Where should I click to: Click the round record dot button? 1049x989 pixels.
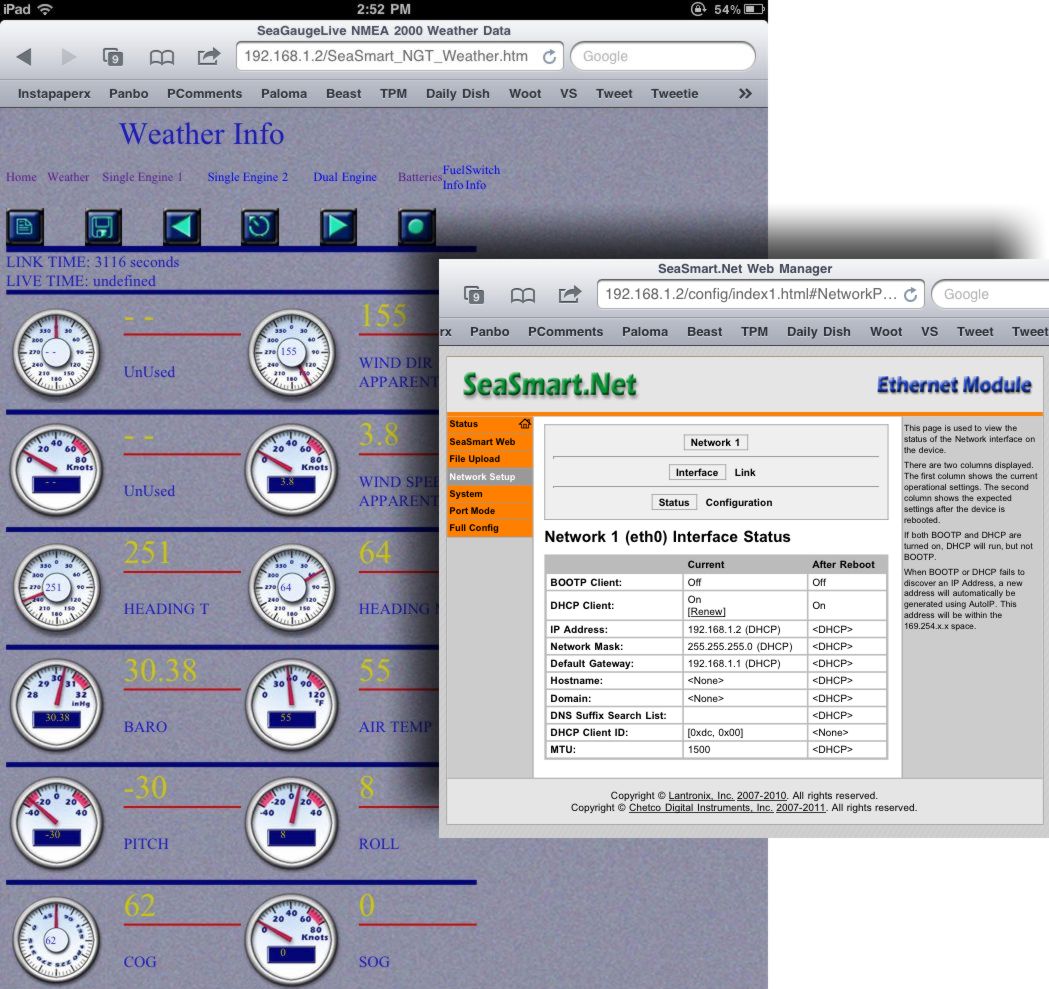[416, 227]
